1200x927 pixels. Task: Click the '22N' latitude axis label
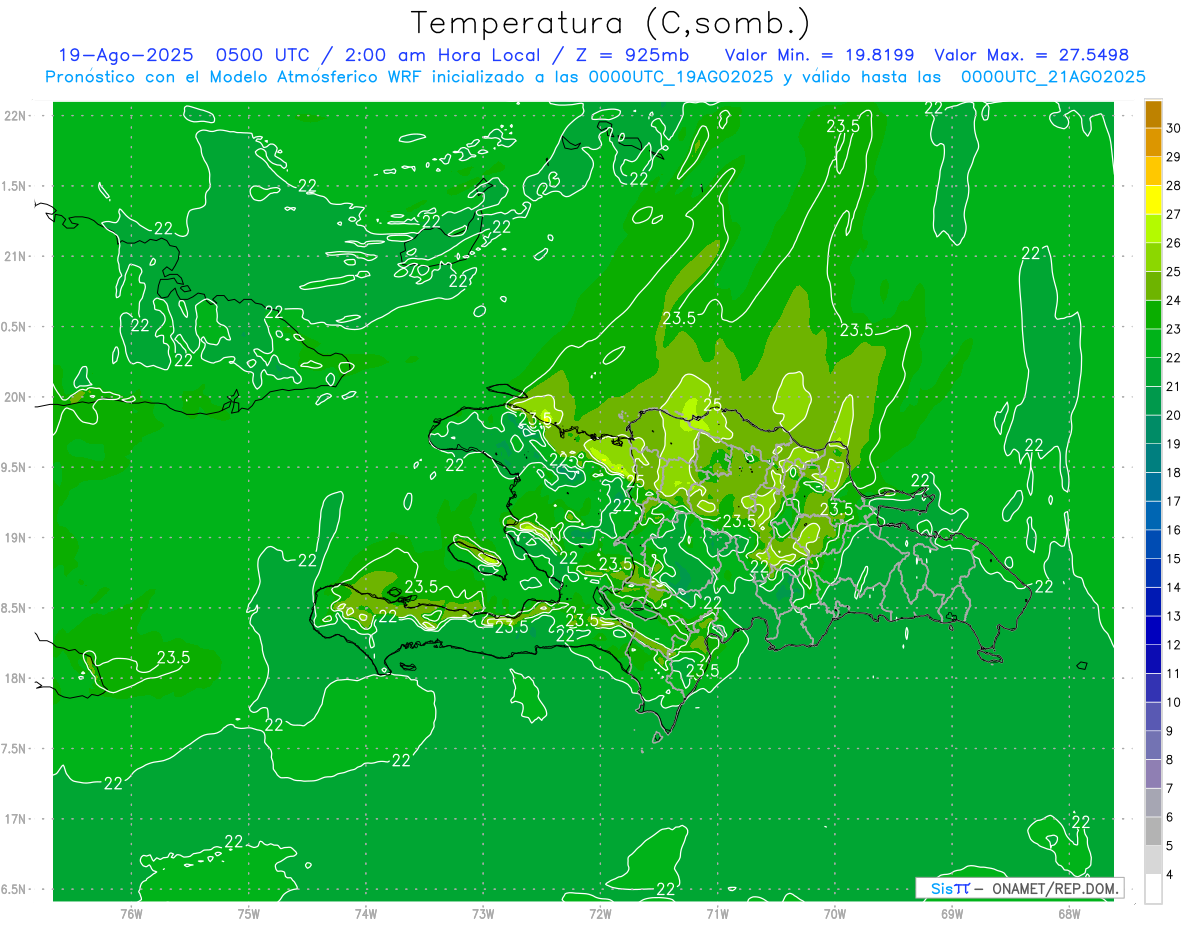point(16,116)
